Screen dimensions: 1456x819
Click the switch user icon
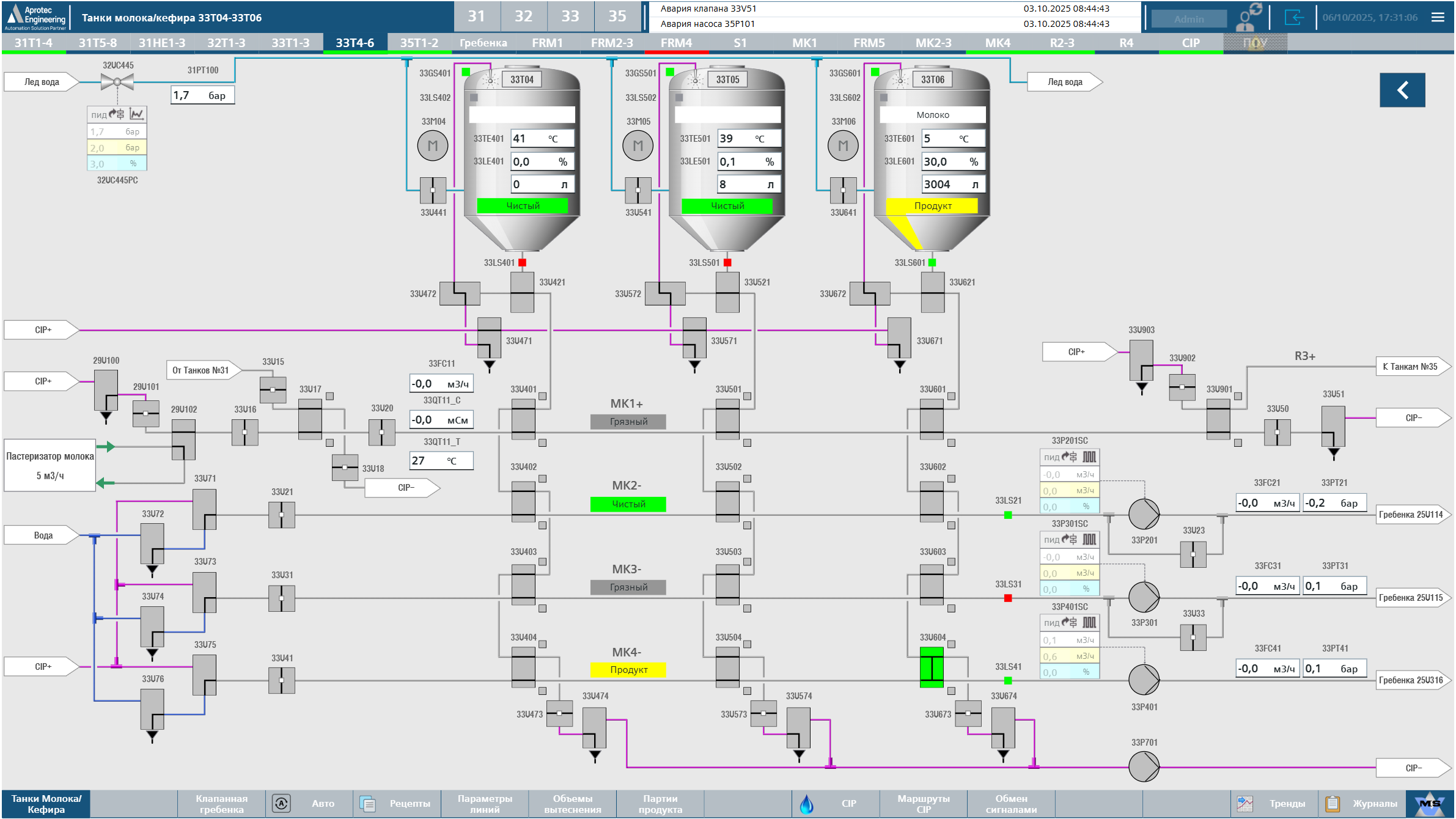pyautogui.click(x=1248, y=17)
